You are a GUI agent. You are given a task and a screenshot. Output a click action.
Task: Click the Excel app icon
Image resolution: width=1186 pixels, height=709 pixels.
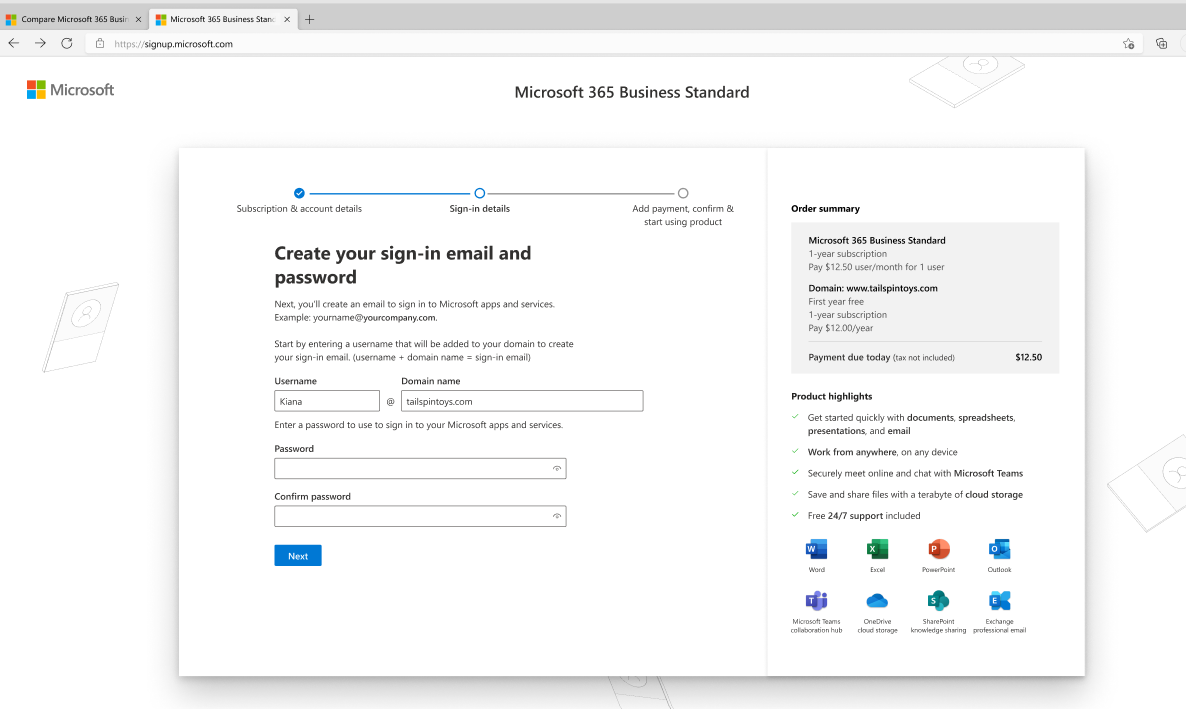pyautogui.click(x=877, y=549)
